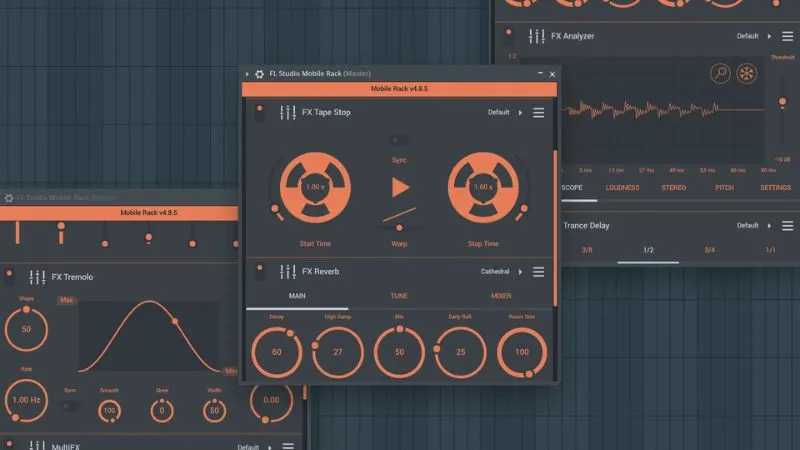Open the FX Reverb Cathedral preset arrow
This screenshot has height=450, width=800.
pyautogui.click(x=520, y=272)
